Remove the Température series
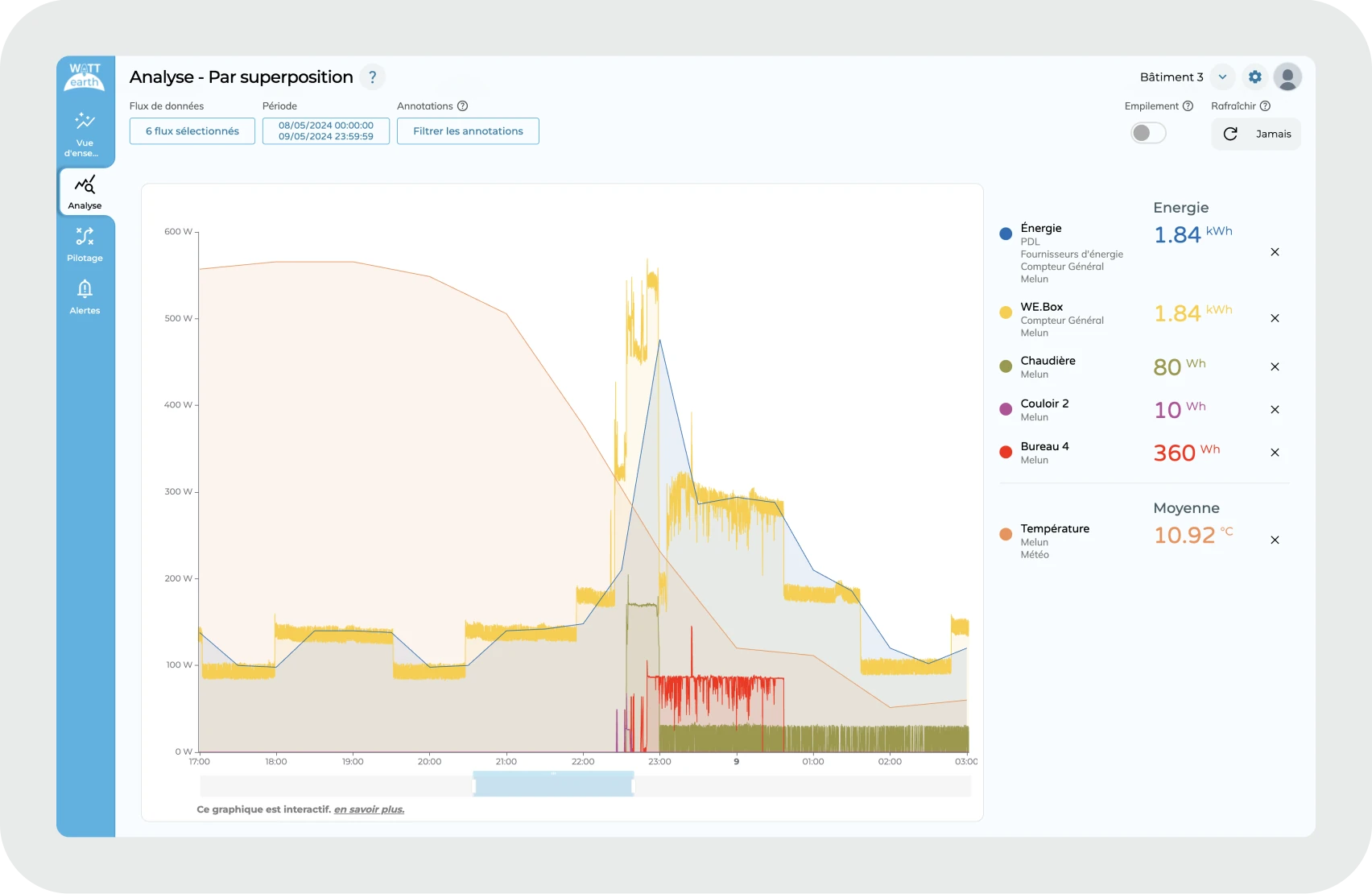Screen dimensions: 1372x894 point(1275,540)
